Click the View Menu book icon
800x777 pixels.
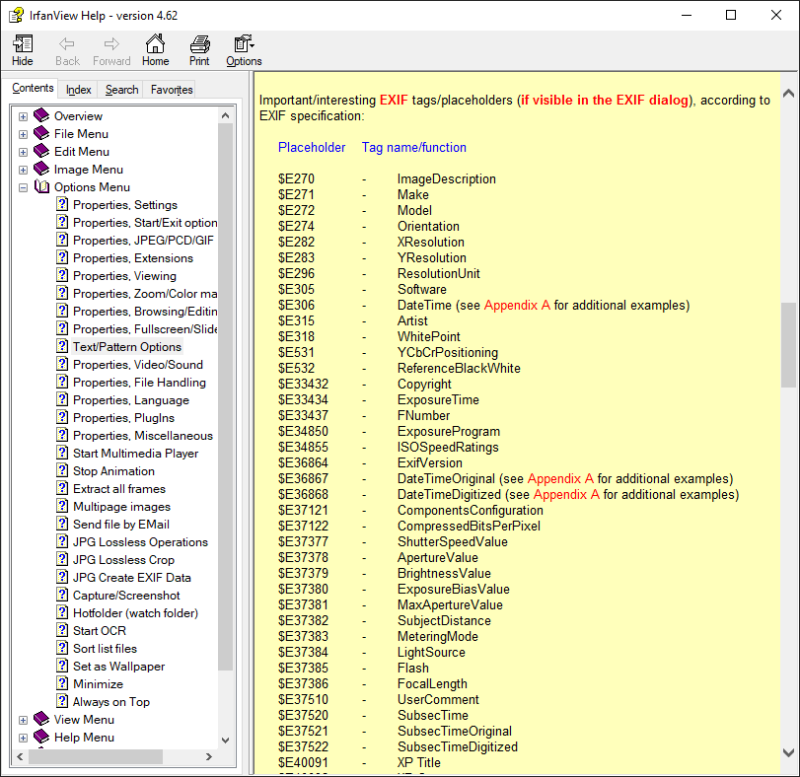[x=41, y=719]
